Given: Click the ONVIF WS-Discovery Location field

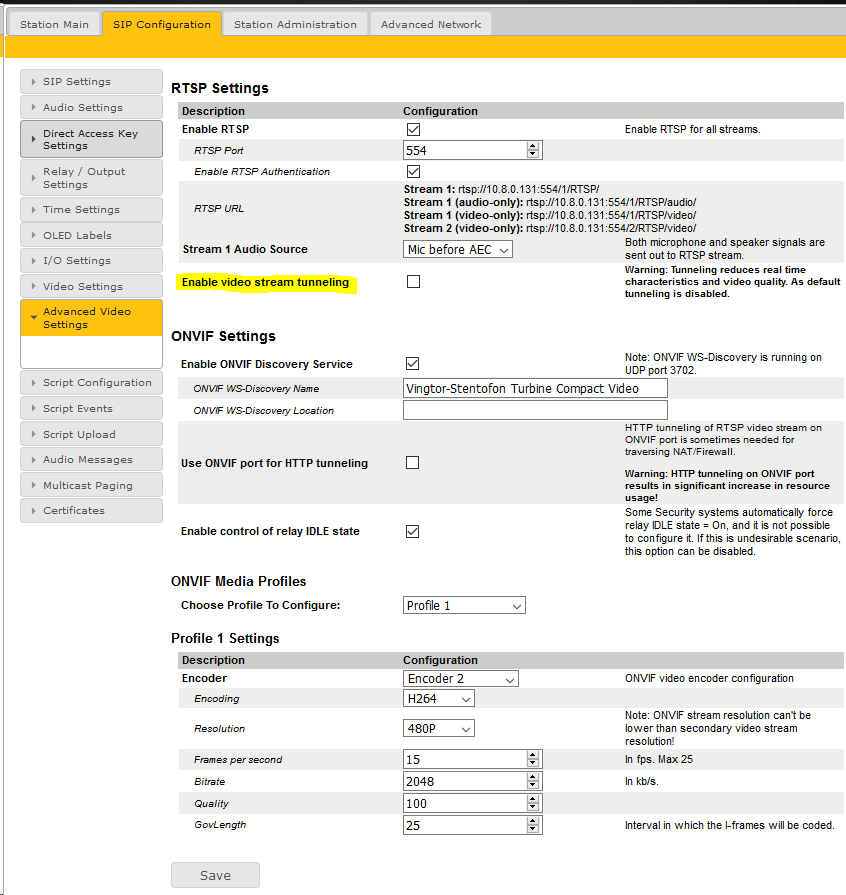Looking at the screenshot, I should (x=535, y=410).
